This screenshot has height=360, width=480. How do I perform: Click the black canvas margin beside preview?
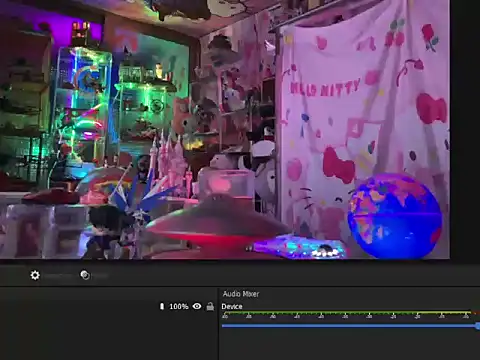click(465, 129)
